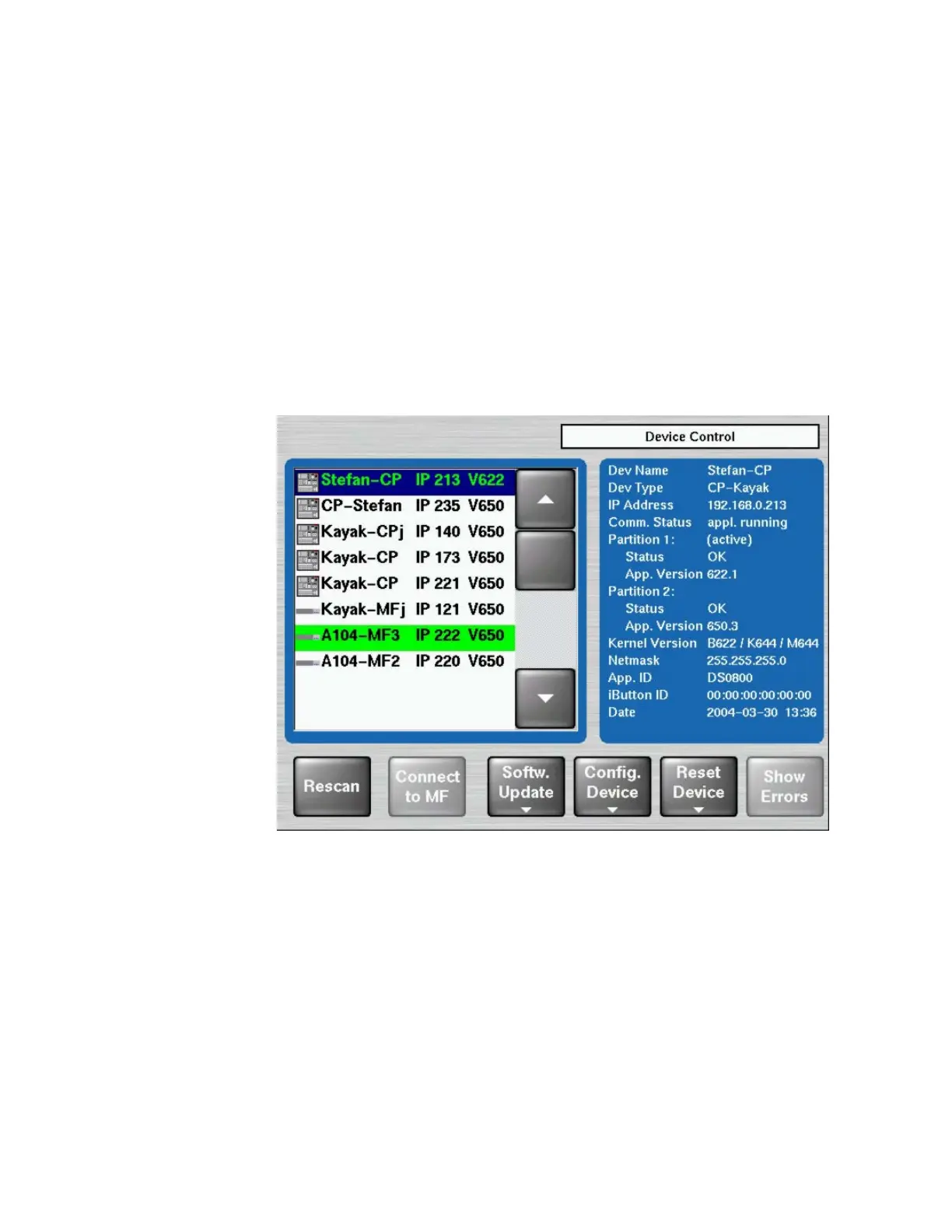Screen dimensions: 952x1232
Task: Open the Reset Device menu
Action: [x=698, y=786]
